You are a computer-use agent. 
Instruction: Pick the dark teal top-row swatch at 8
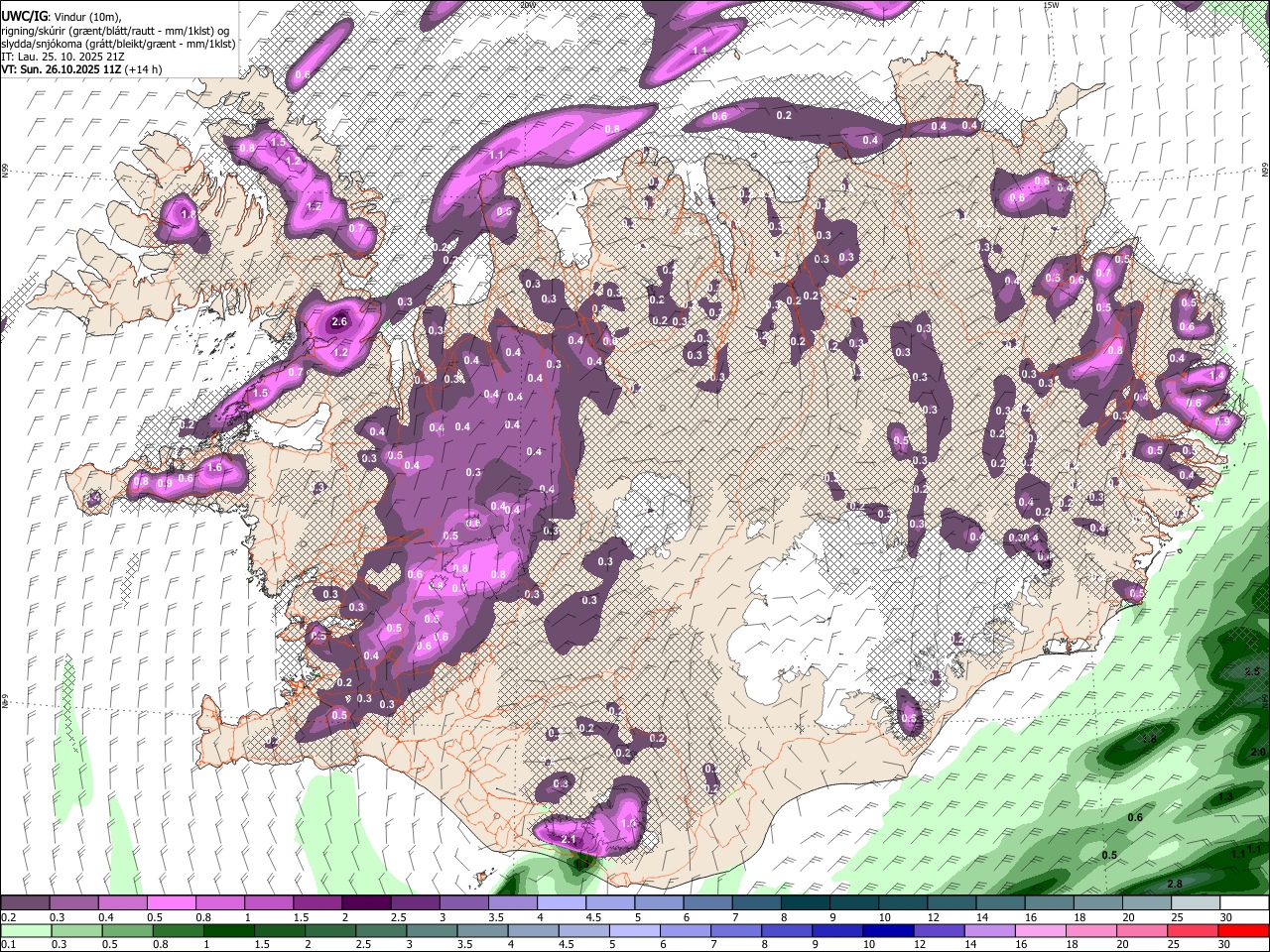pos(806,903)
